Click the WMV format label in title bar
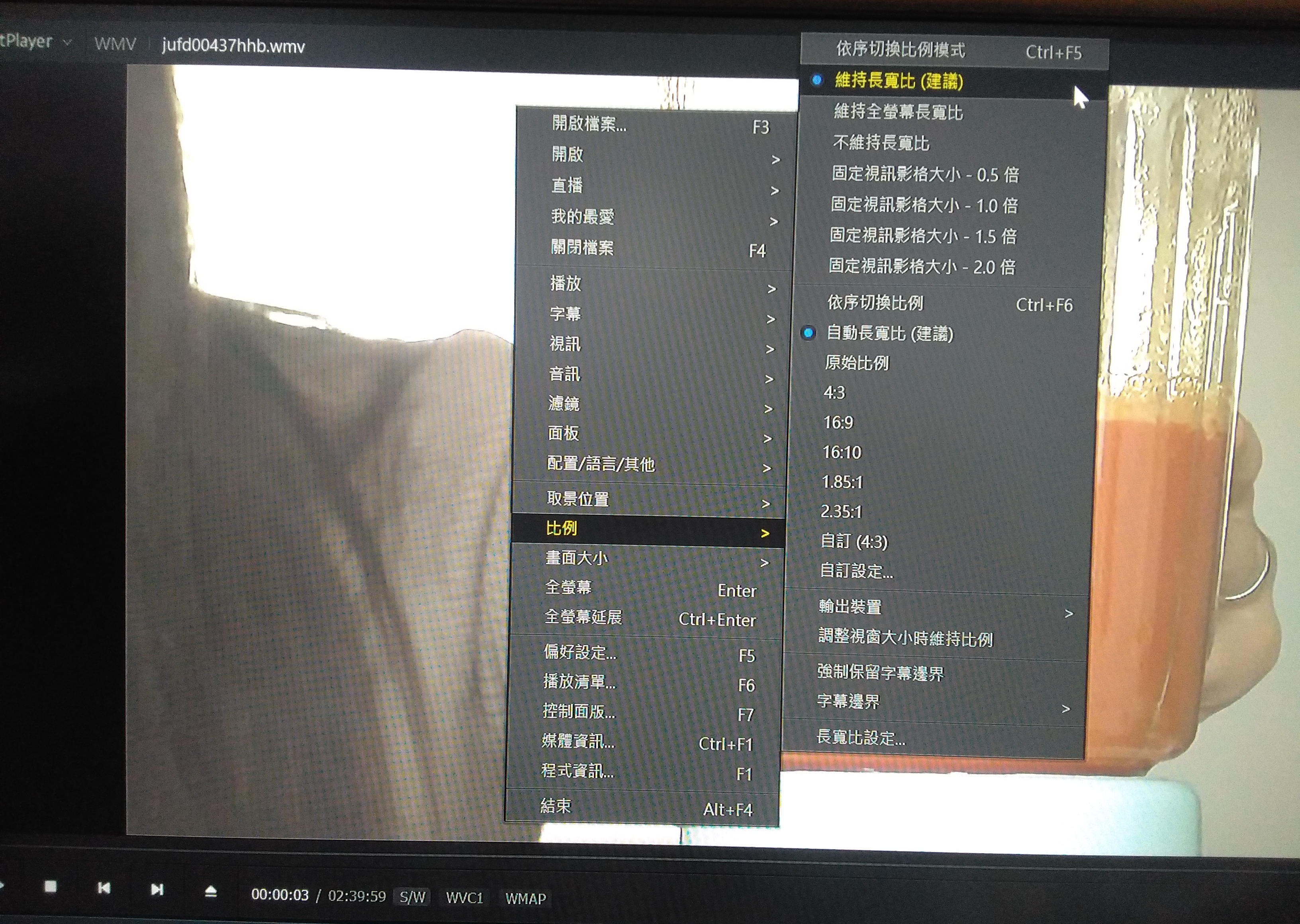The width and height of the screenshot is (1300, 924). click(115, 44)
